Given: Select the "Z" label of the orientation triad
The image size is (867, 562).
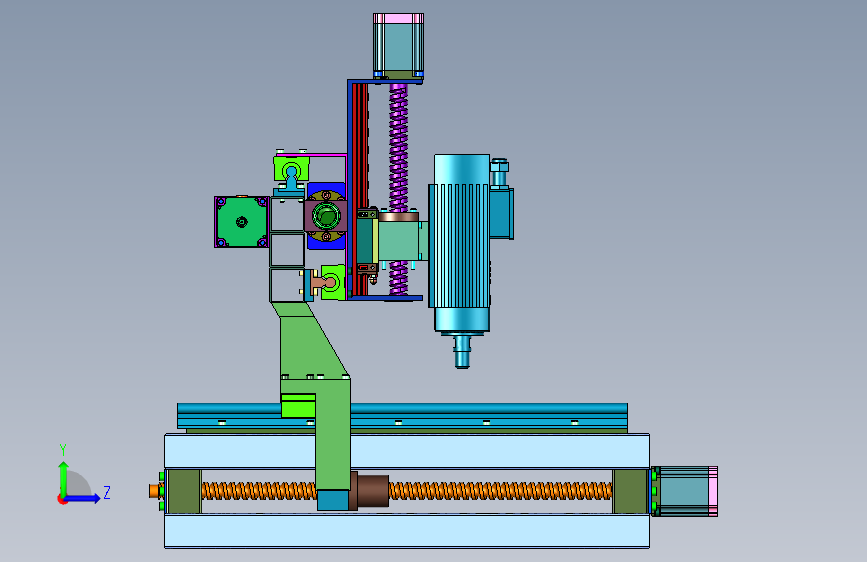Looking at the screenshot, I should 107,492.
